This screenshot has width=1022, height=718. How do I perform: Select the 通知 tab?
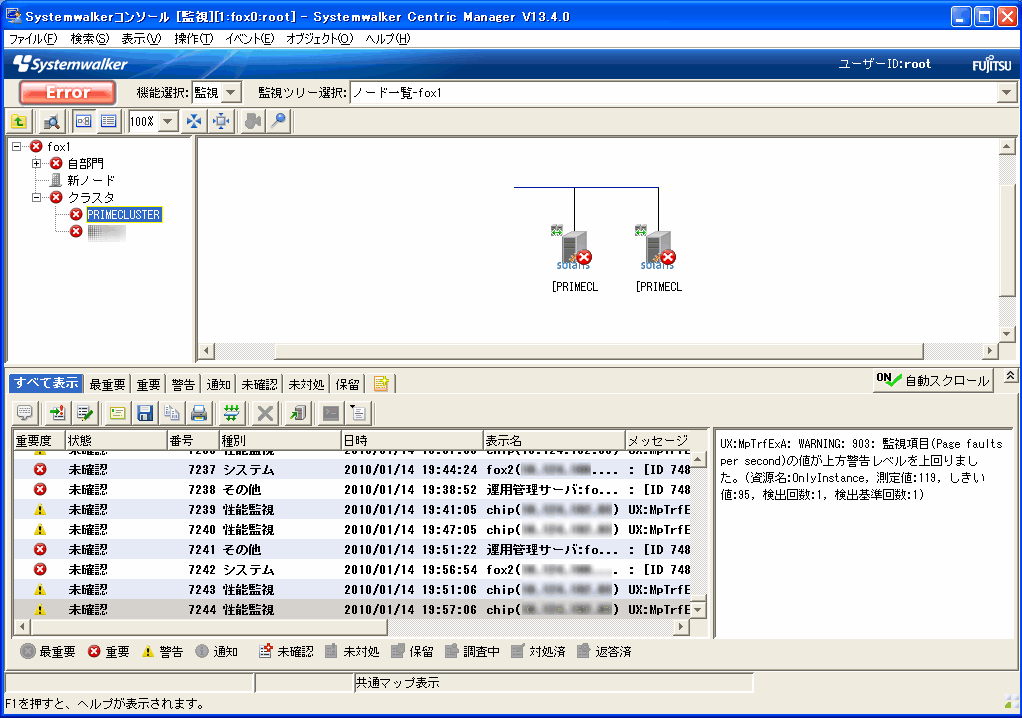pyautogui.click(x=218, y=384)
